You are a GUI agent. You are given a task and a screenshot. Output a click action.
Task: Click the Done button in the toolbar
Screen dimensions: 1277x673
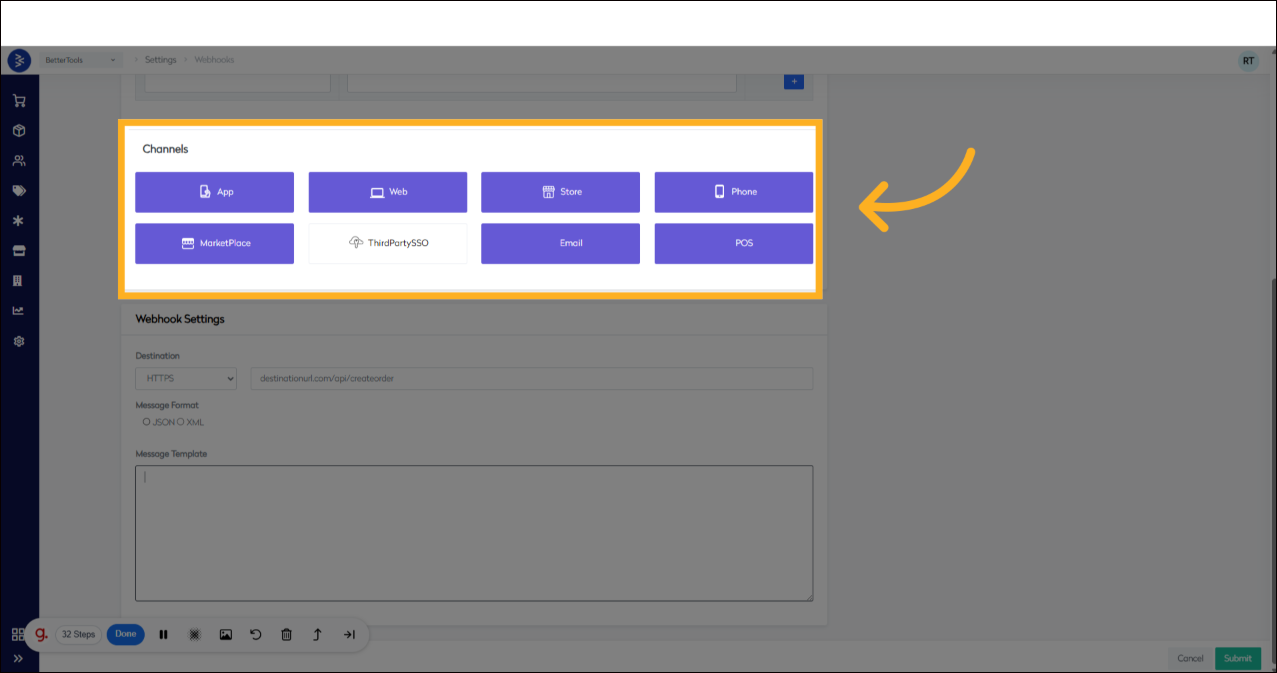tap(125, 634)
